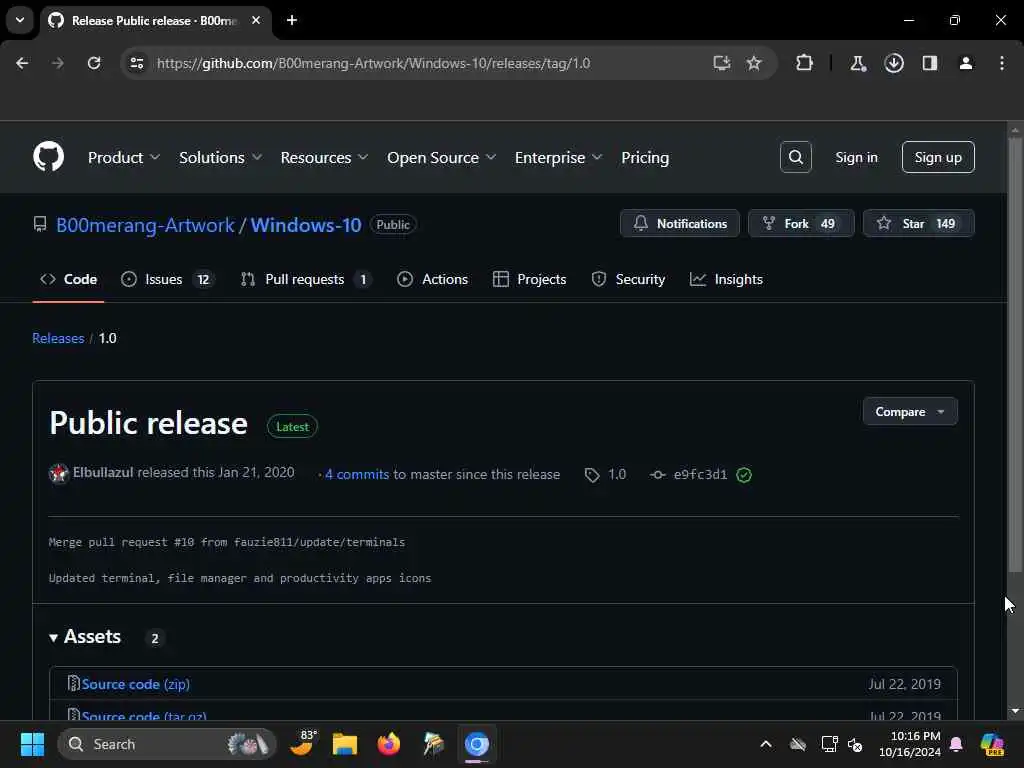
Task: Open the Security tab
Action: [628, 279]
